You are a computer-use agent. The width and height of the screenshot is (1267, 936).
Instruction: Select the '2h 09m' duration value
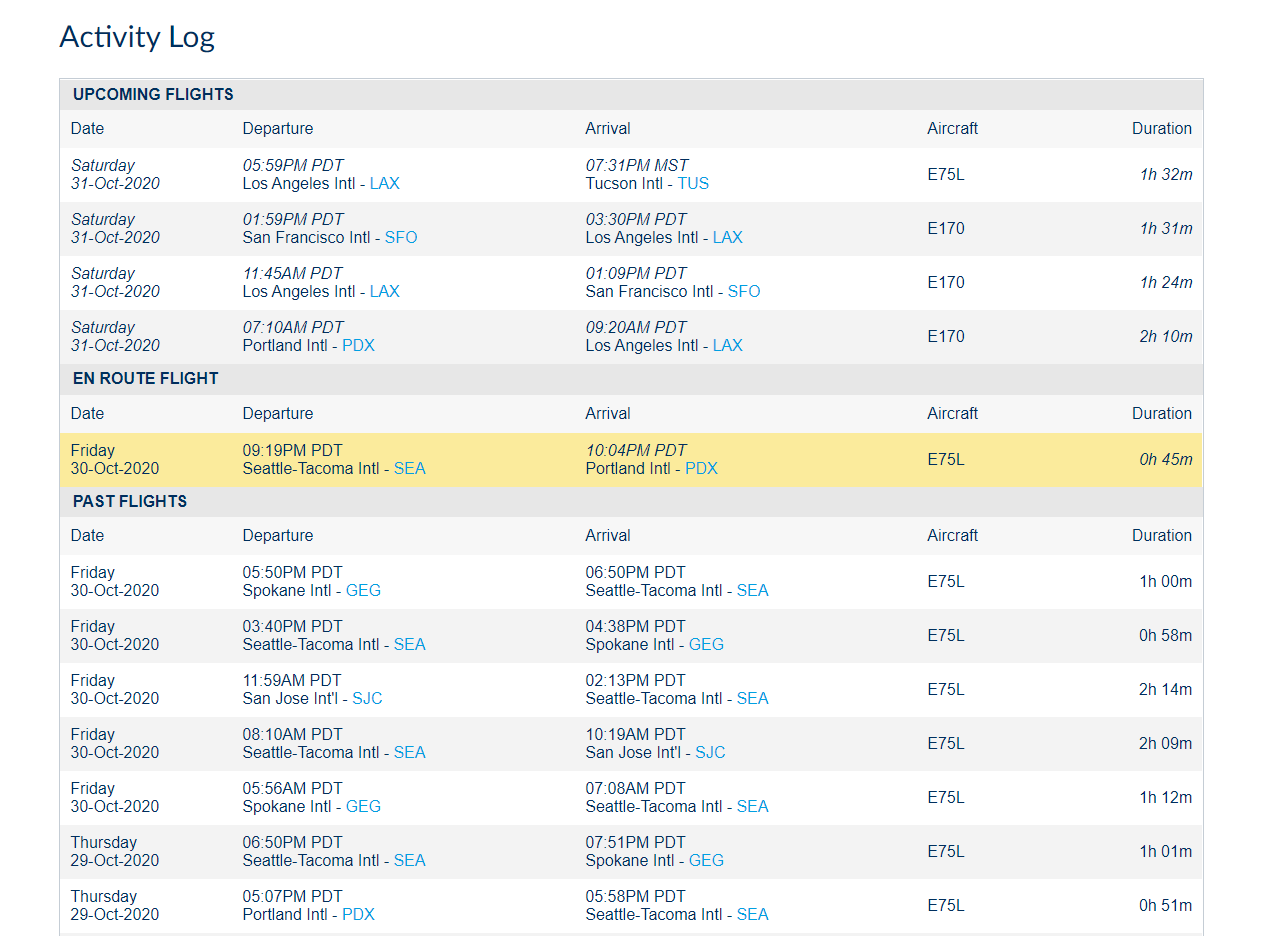coord(1166,744)
